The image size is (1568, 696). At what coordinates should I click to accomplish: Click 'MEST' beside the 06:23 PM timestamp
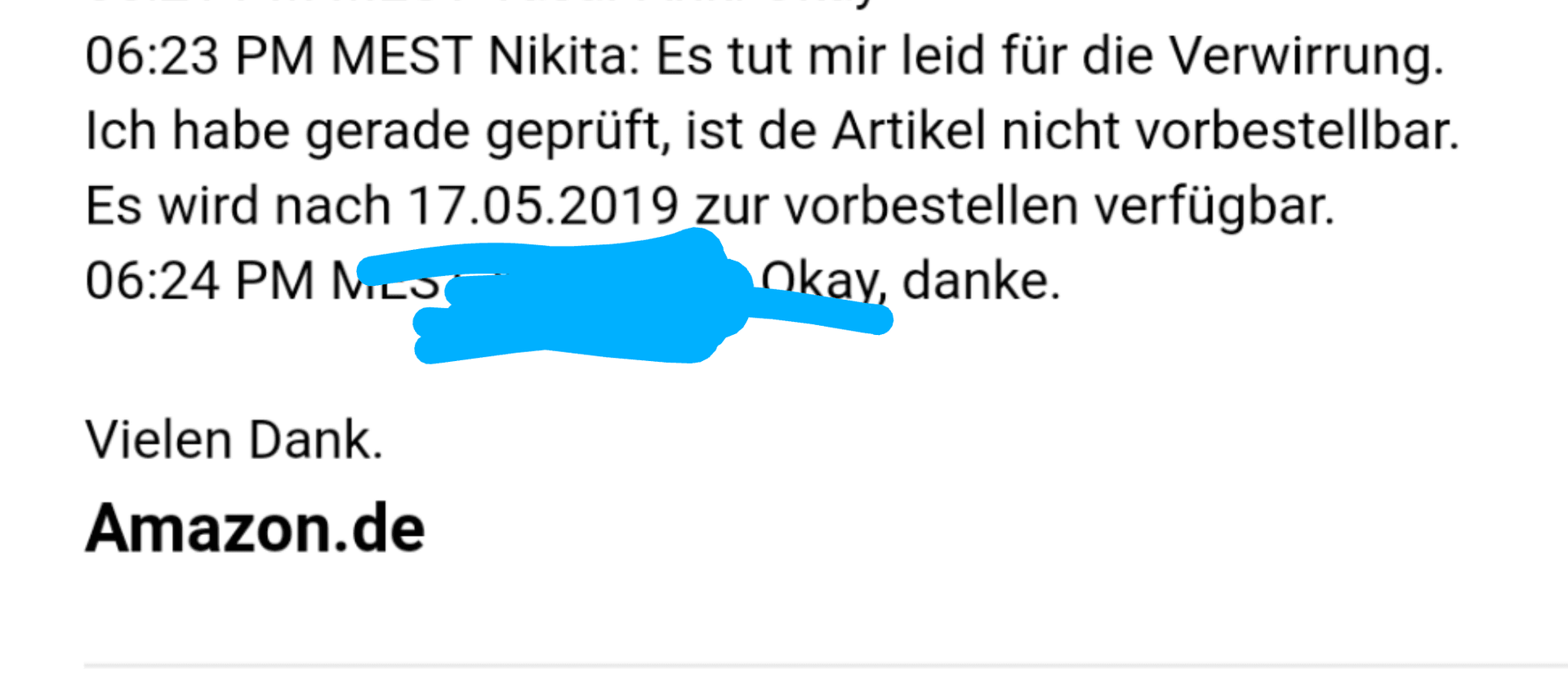coord(400,56)
